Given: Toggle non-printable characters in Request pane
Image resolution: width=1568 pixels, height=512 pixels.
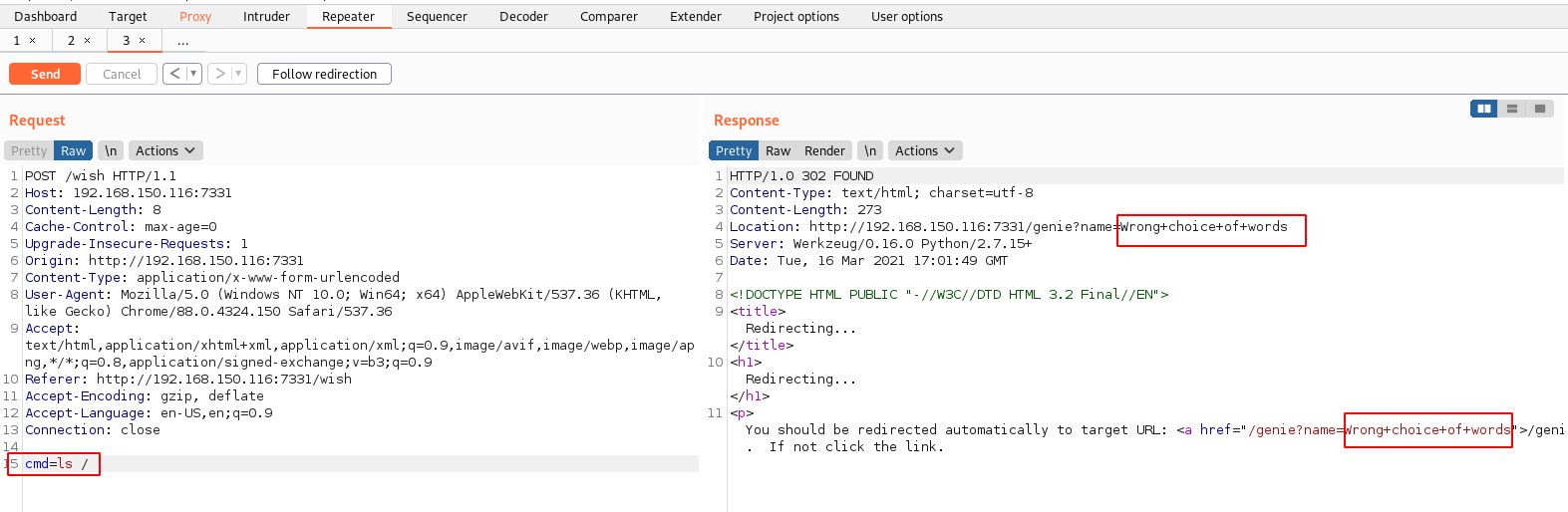Looking at the screenshot, I should point(111,150).
